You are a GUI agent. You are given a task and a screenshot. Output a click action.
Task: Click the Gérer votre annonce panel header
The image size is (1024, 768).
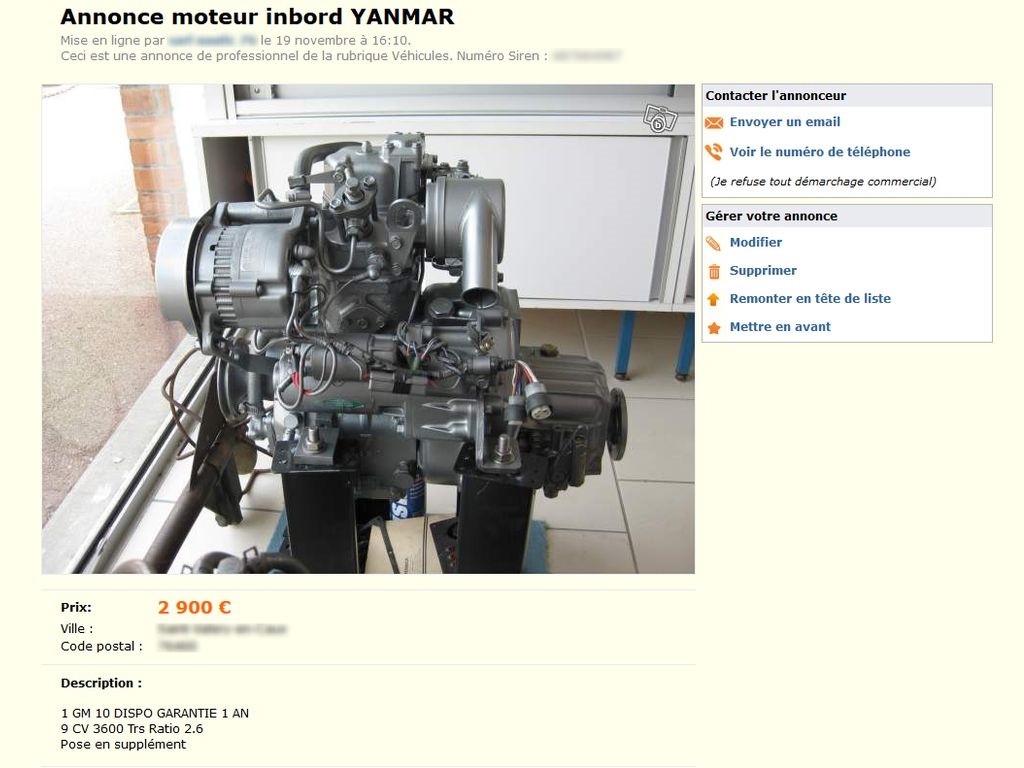847,216
